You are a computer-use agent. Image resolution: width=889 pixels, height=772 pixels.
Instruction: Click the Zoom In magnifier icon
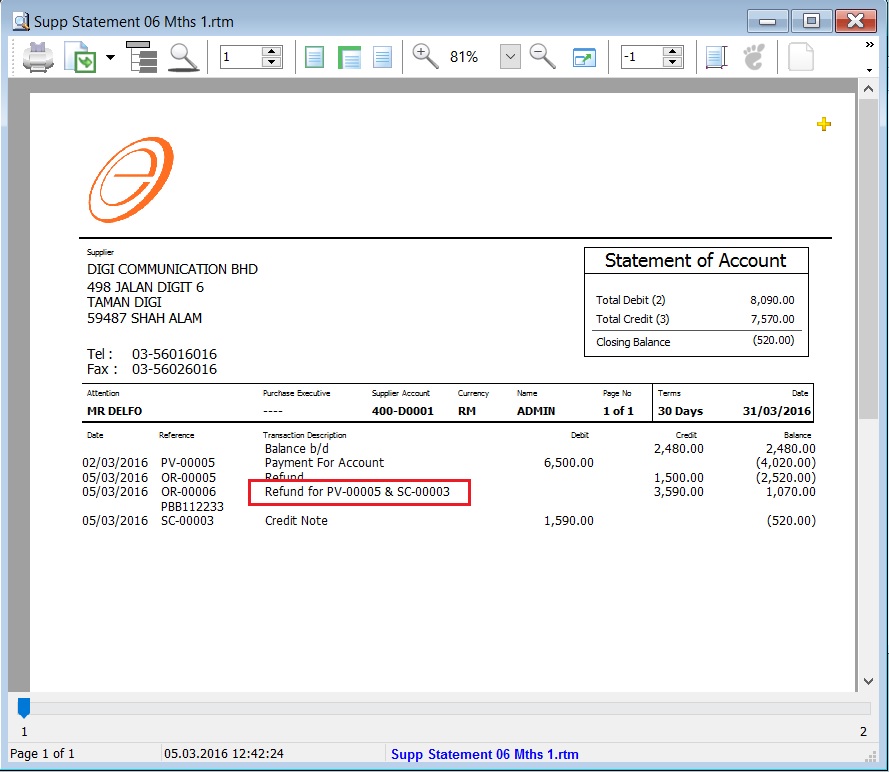pyautogui.click(x=424, y=56)
